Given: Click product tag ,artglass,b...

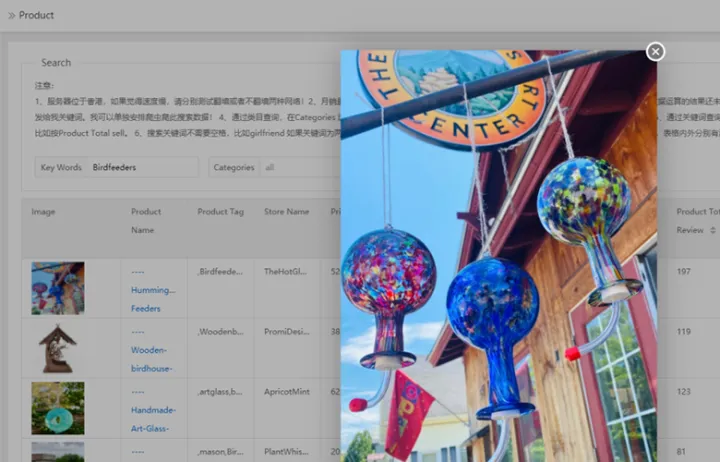Looking at the screenshot, I should [220, 392].
